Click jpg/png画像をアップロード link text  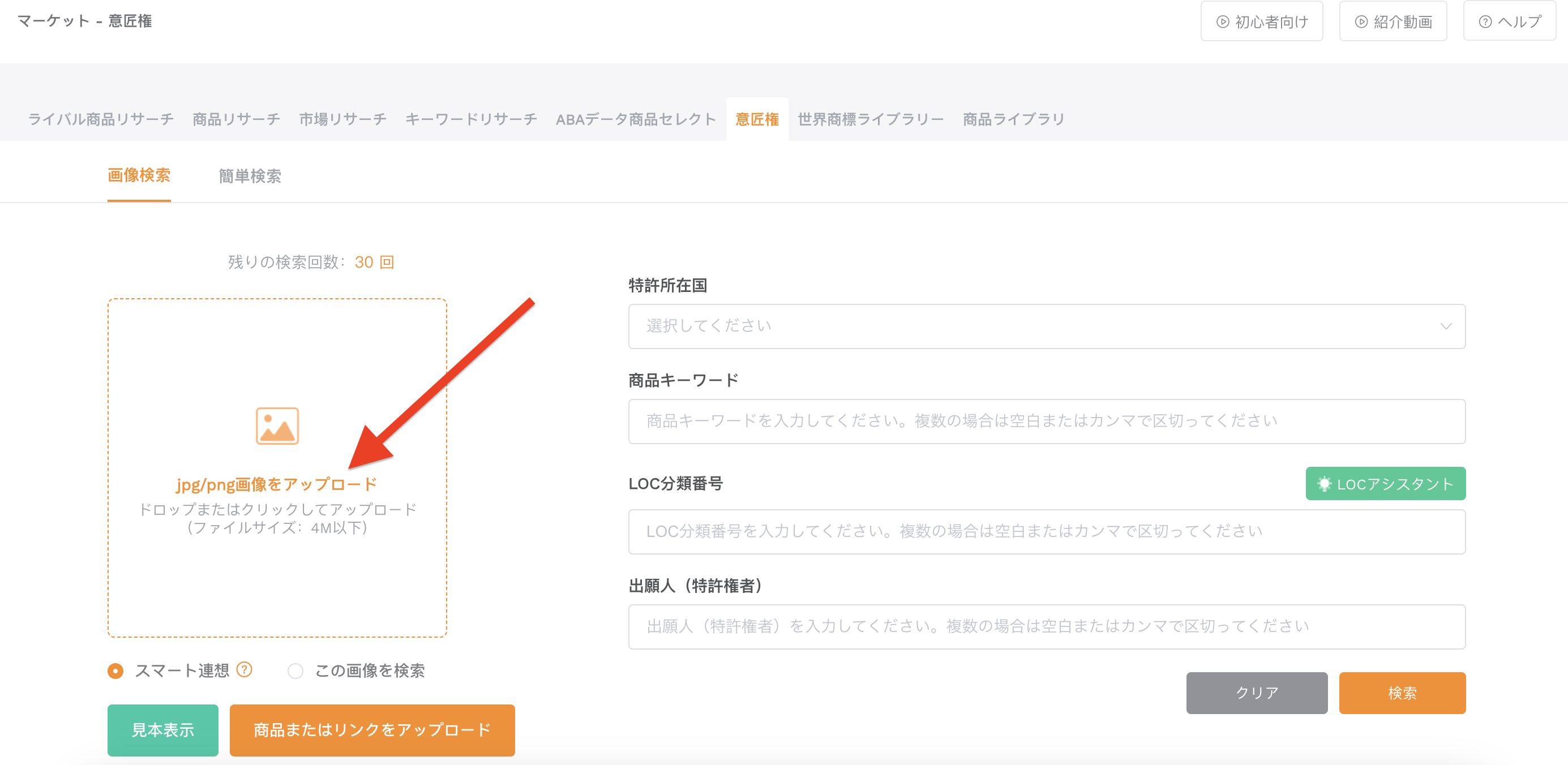coord(277,484)
